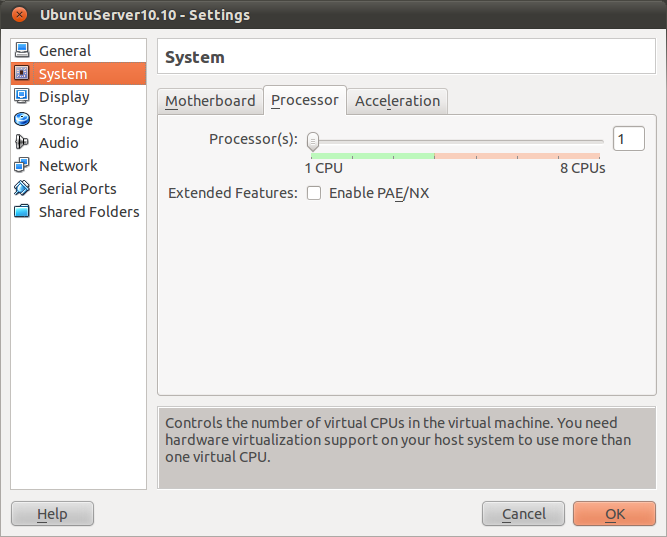Click the Display screen icon in sidebar
Image resolution: width=667 pixels, height=537 pixels.
(x=22, y=97)
